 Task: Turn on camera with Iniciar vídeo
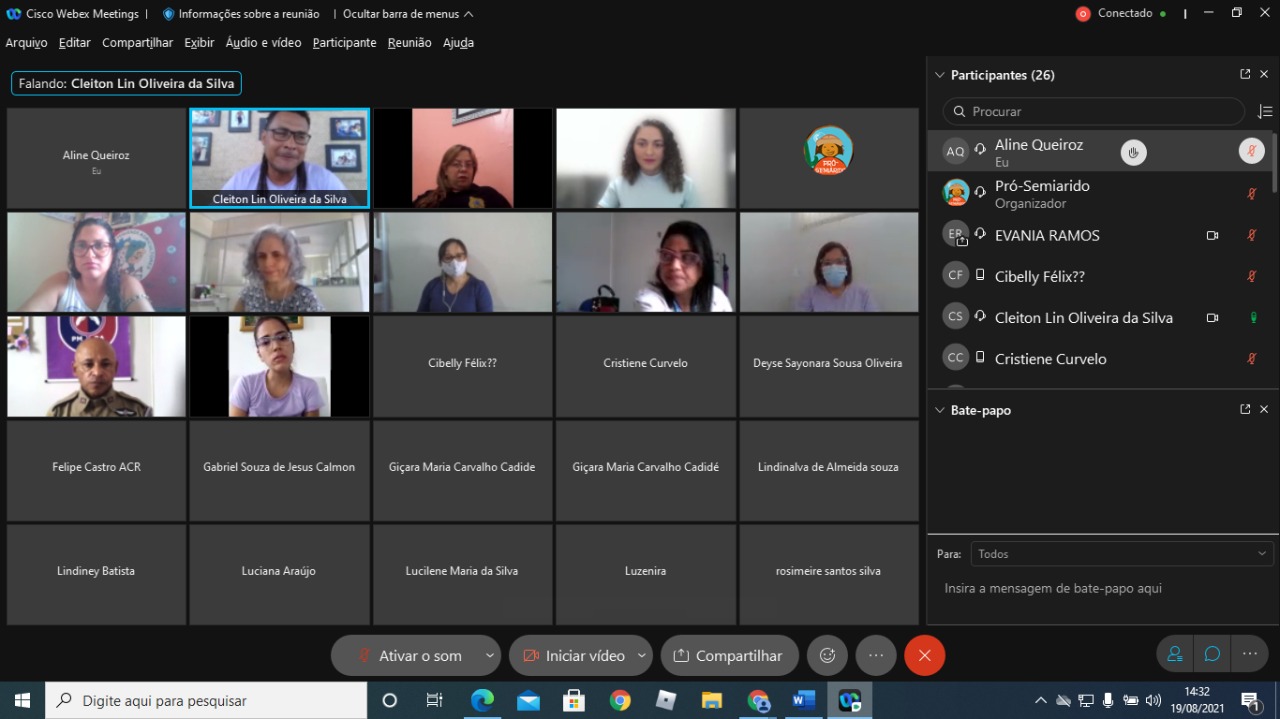(574, 656)
